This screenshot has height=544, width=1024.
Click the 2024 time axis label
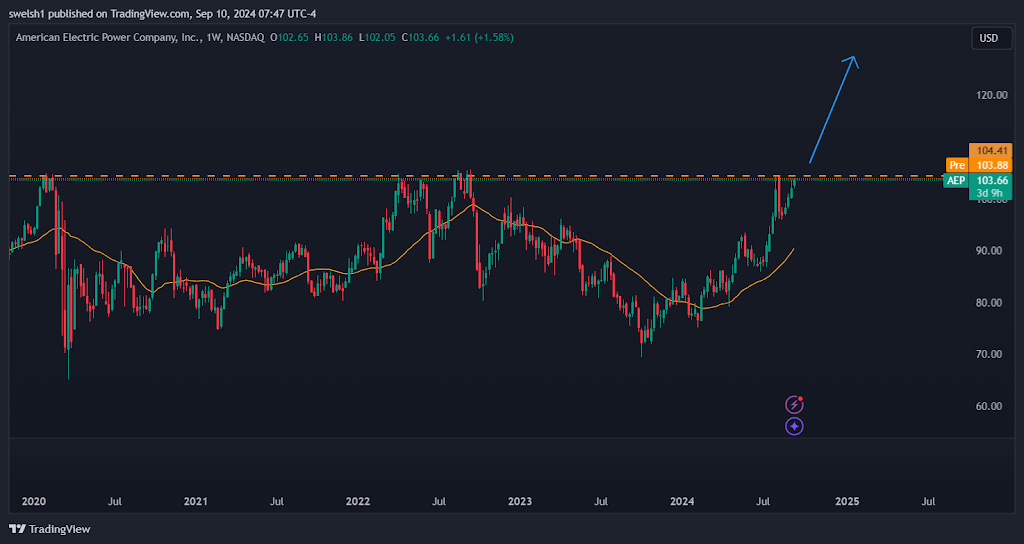pyautogui.click(x=682, y=502)
